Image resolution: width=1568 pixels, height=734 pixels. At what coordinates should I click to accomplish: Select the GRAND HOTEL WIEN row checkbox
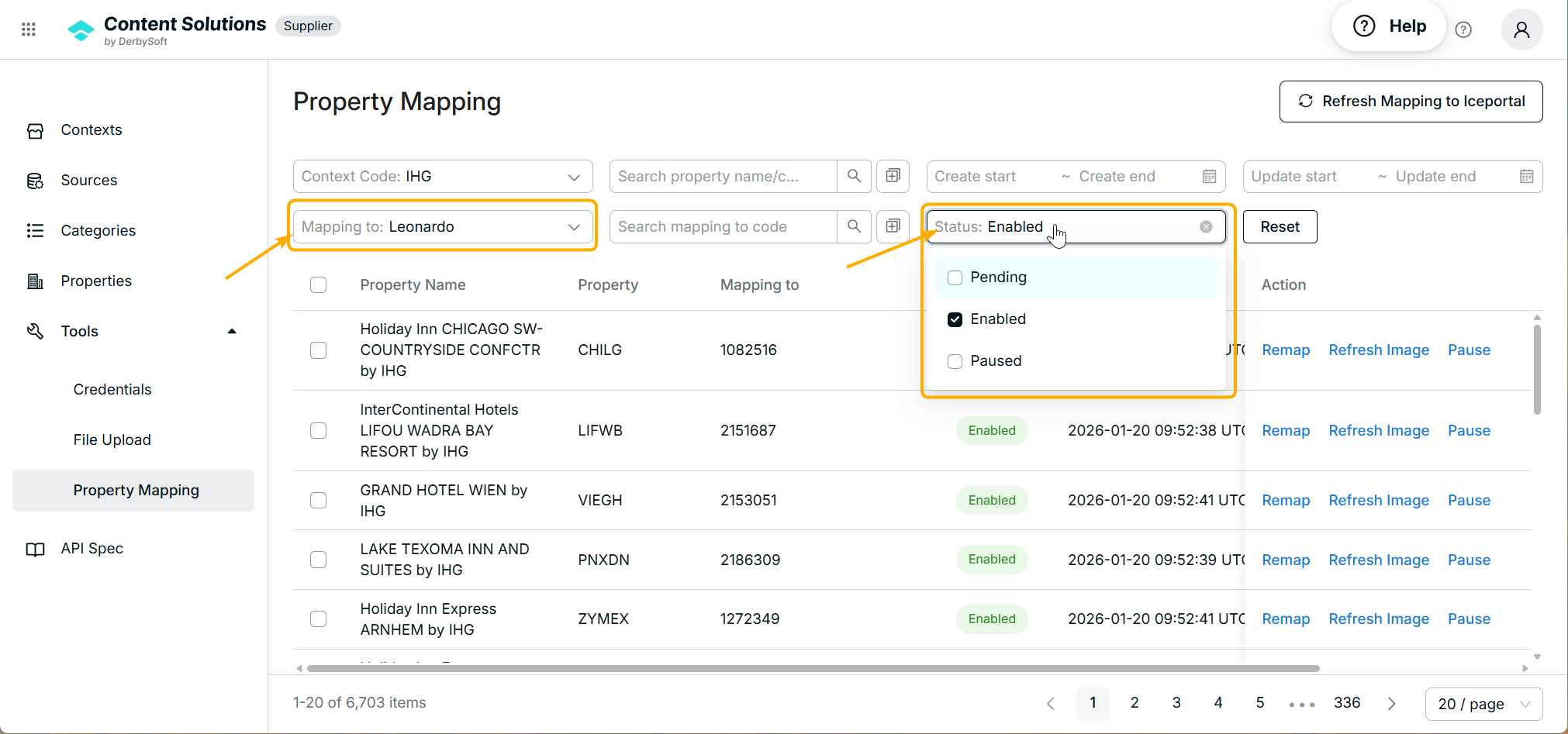tap(318, 500)
